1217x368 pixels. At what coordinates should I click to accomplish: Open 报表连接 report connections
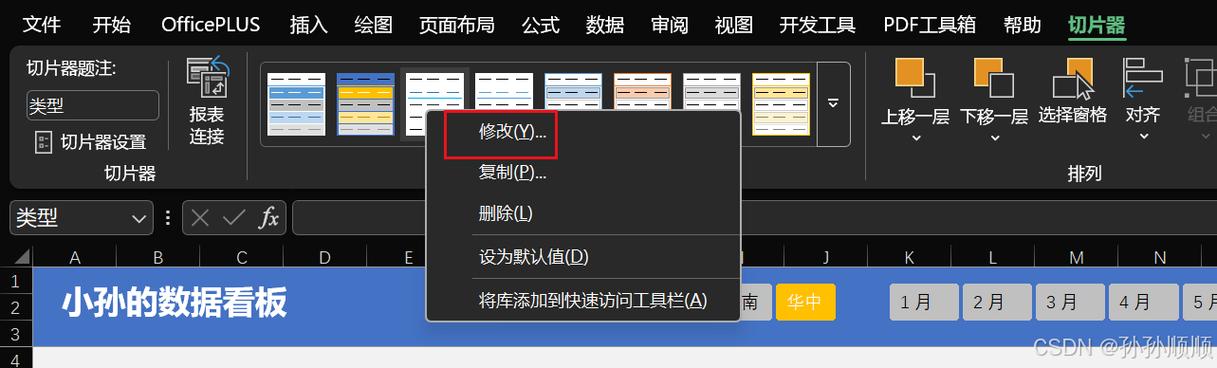pos(207,102)
